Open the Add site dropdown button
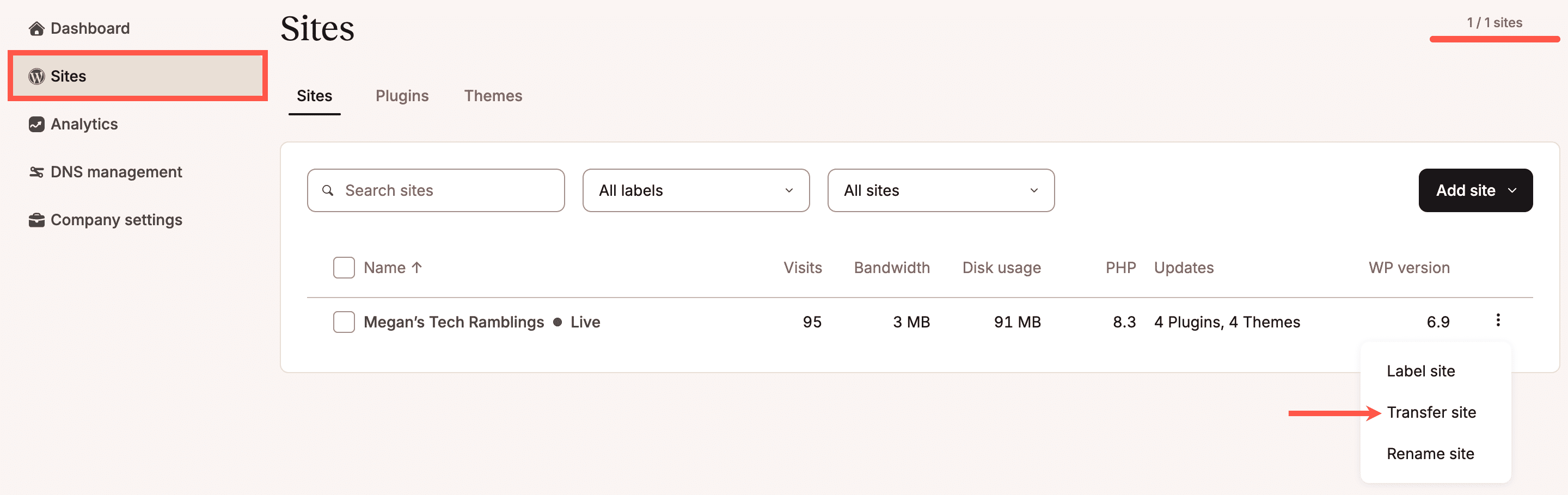This screenshot has height=495, width=1568. click(1475, 190)
